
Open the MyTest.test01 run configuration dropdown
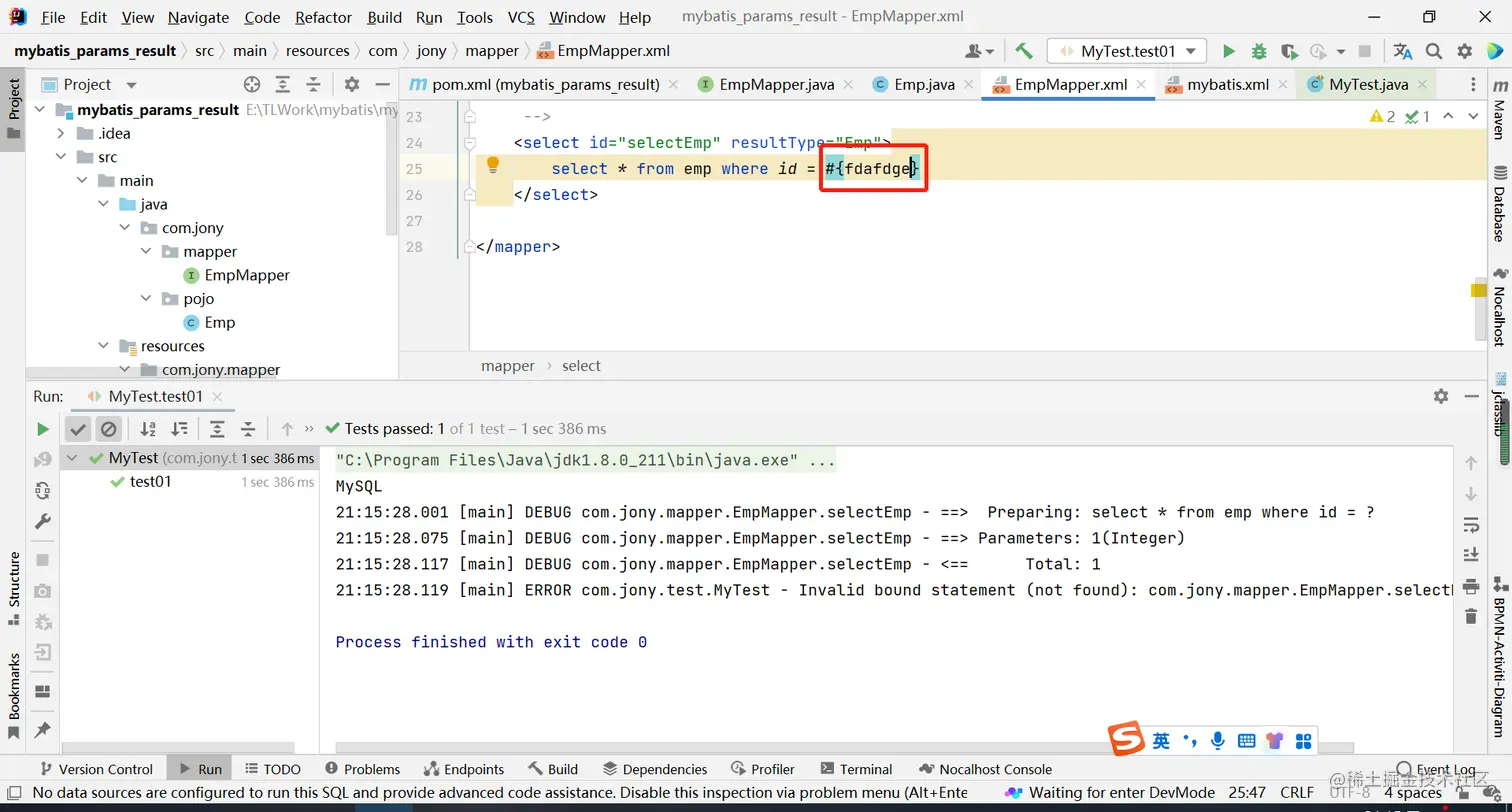(1127, 51)
